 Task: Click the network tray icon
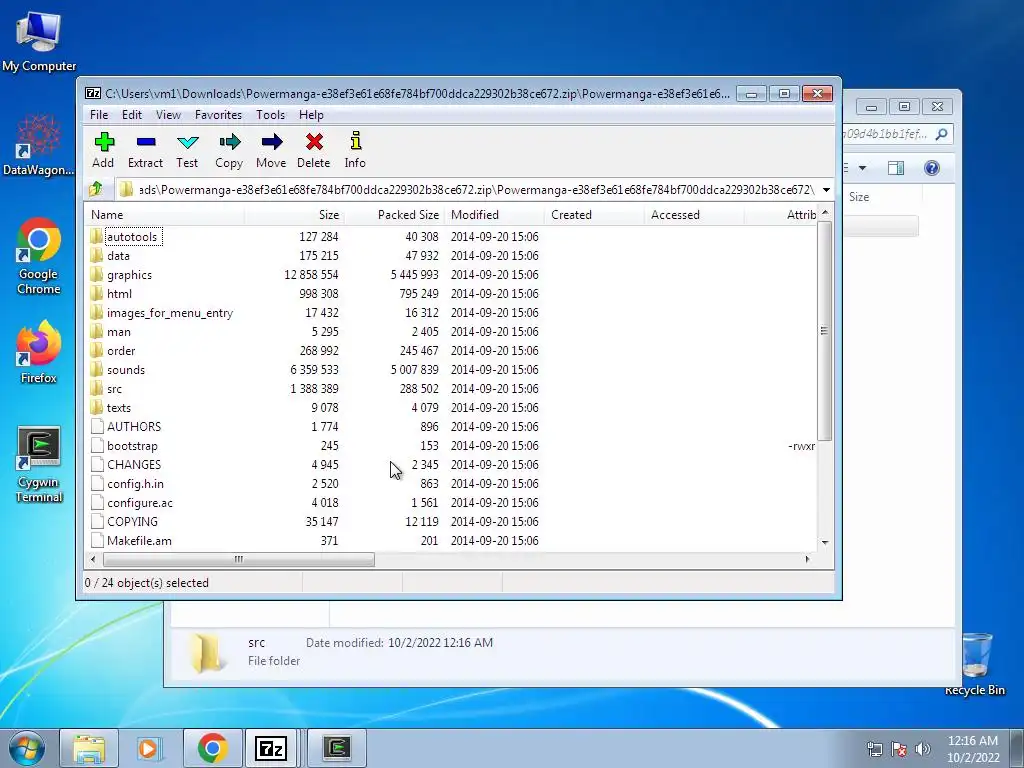pos(874,749)
